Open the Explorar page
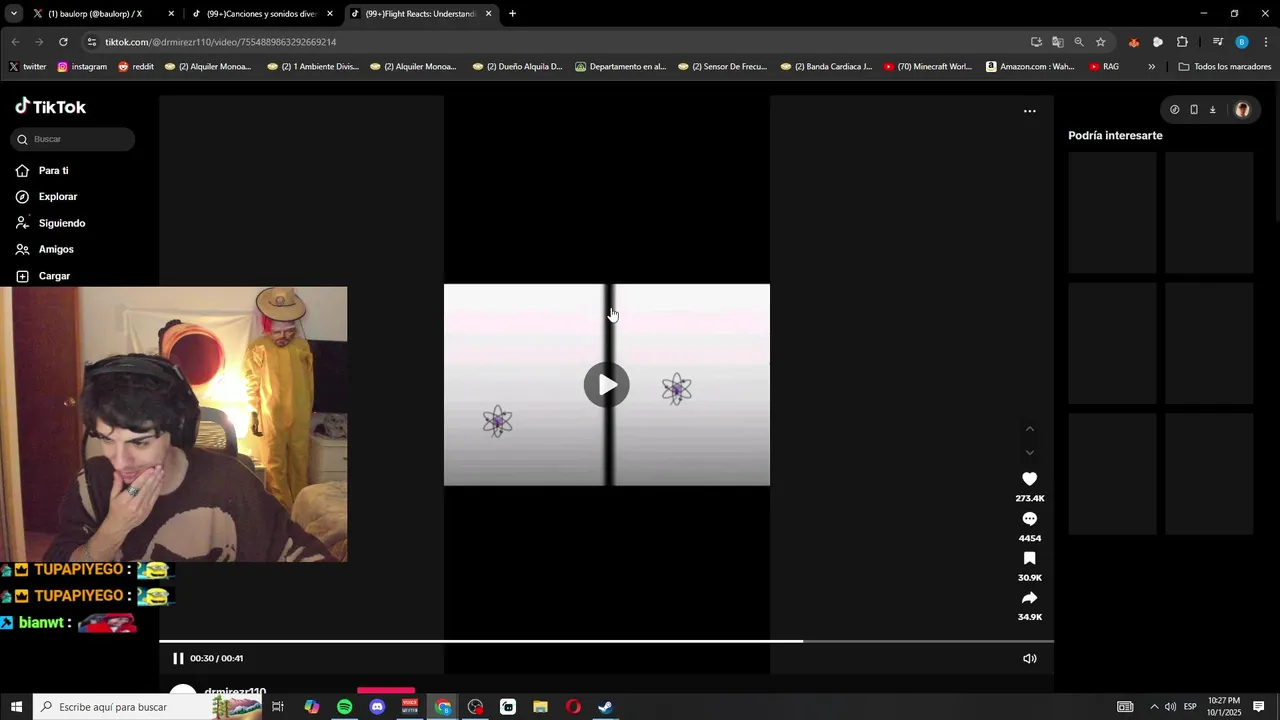 (58, 197)
